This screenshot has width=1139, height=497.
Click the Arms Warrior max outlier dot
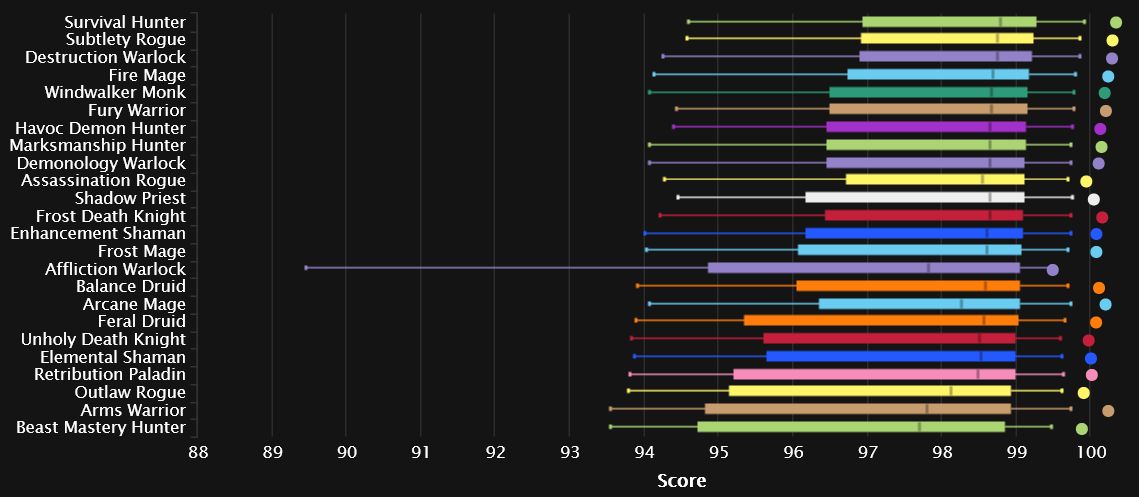pos(1108,411)
